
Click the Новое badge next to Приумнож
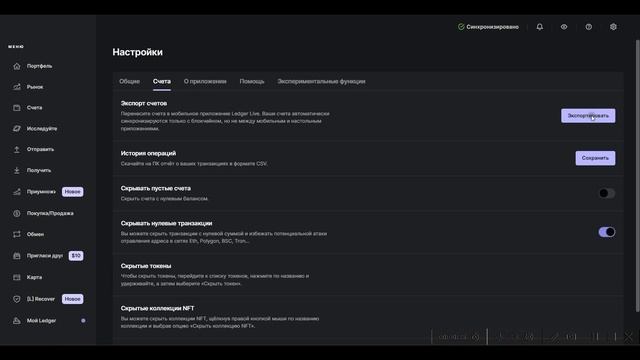[73, 192]
